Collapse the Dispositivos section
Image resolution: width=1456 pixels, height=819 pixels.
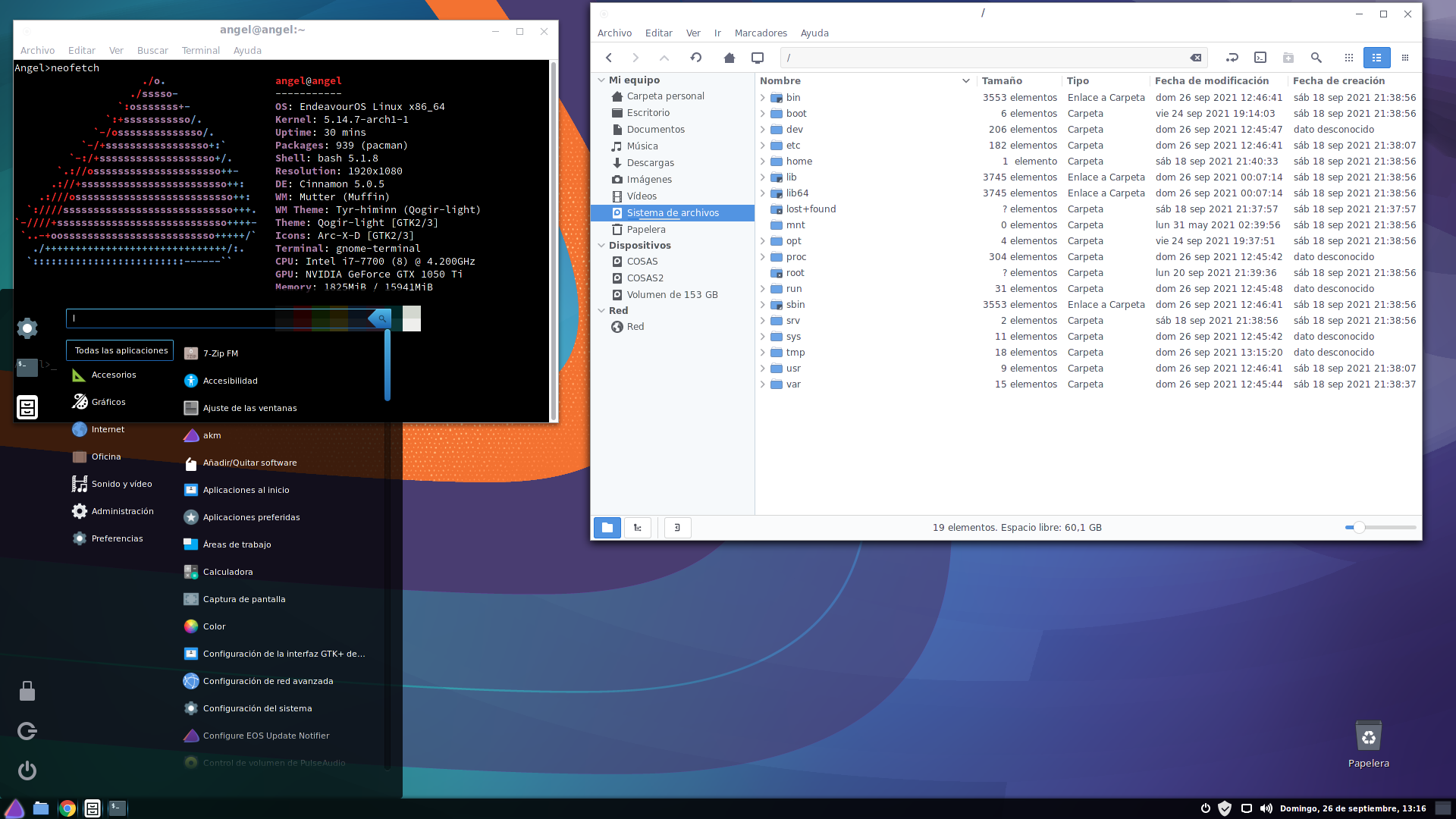coord(601,245)
